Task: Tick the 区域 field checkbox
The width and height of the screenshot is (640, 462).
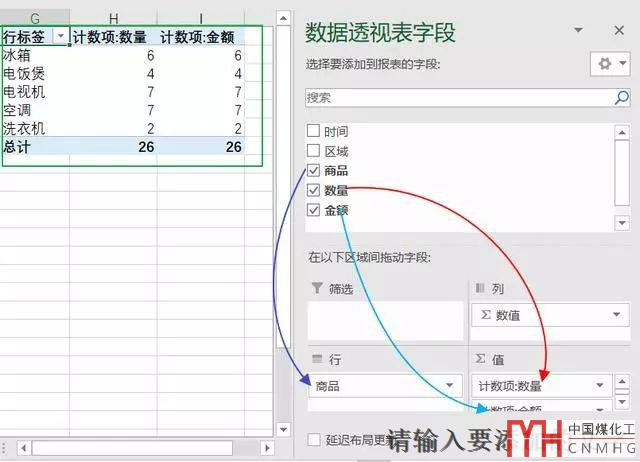Action: (313, 150)
